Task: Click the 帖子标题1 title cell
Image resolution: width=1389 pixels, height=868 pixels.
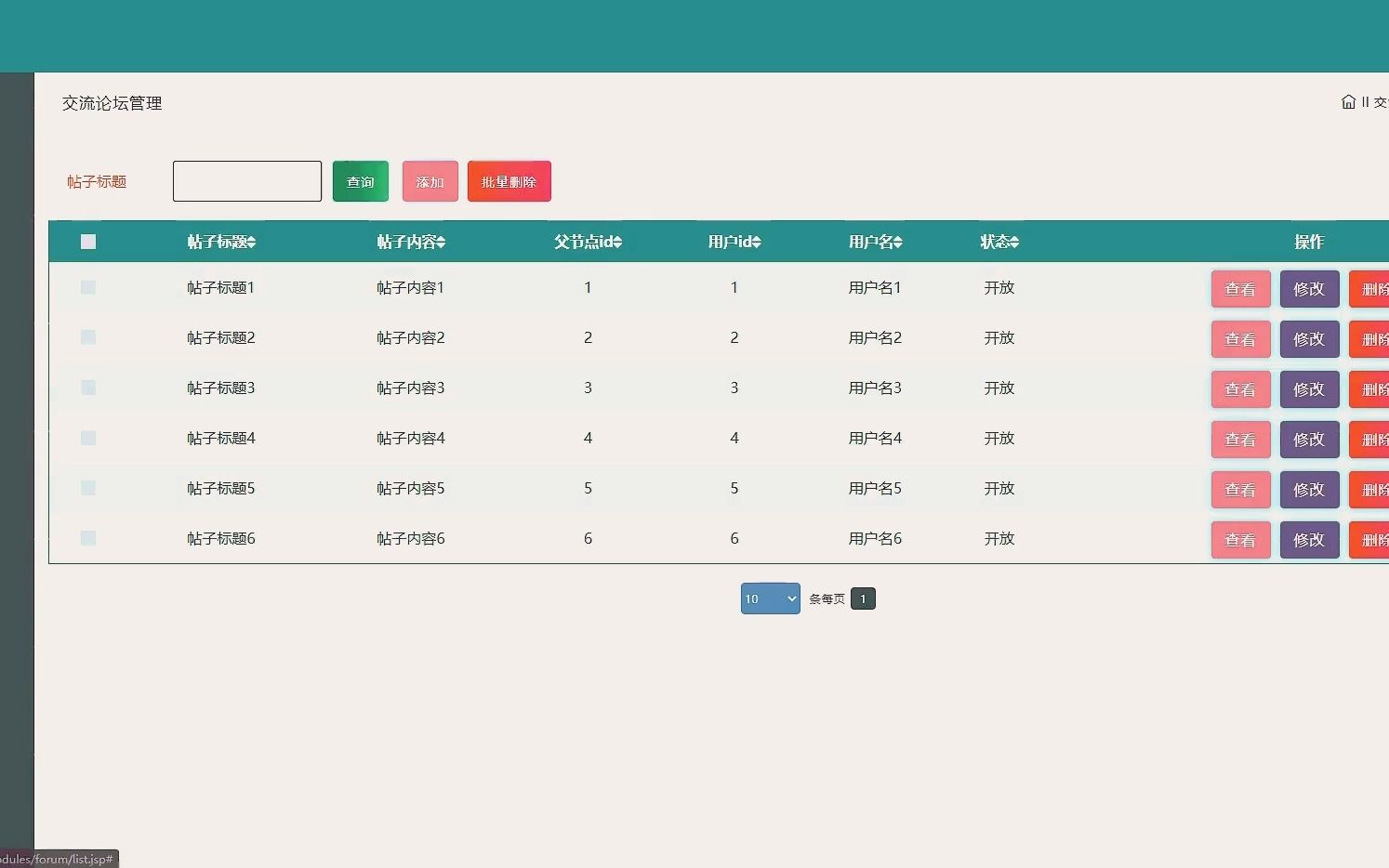Action: [x=221, y=287]
